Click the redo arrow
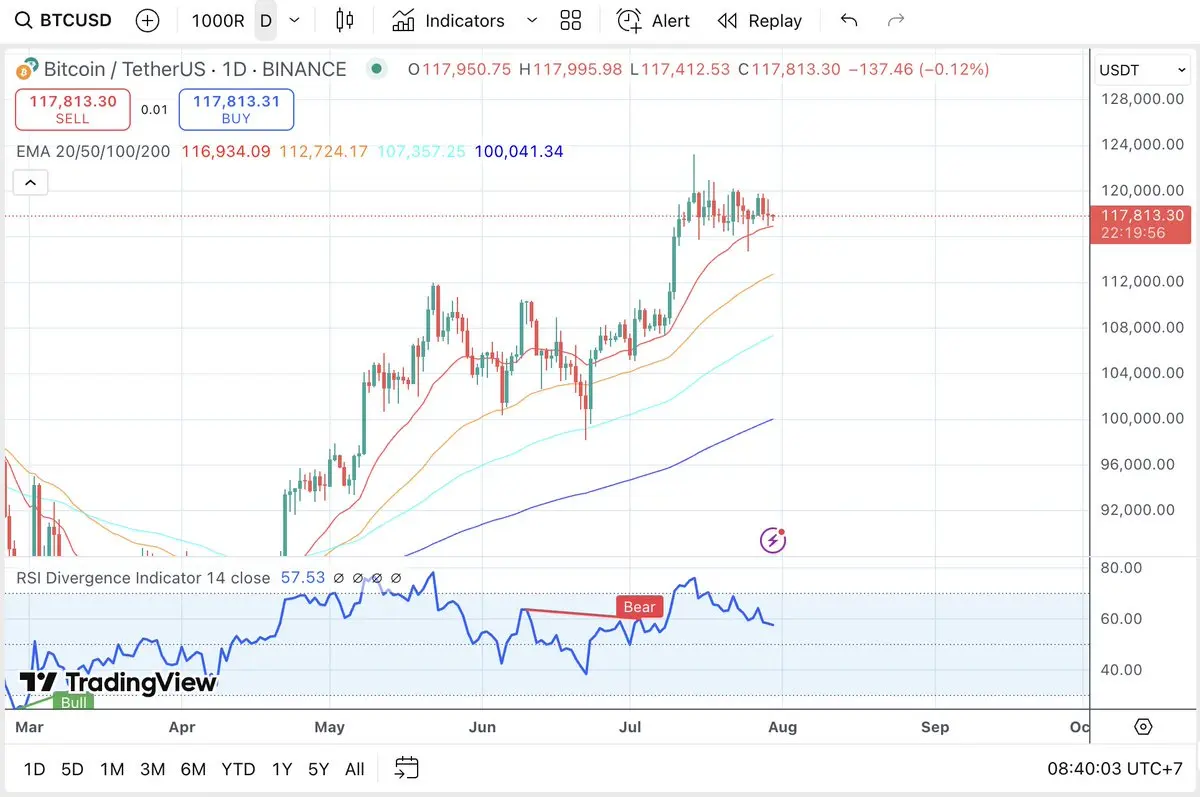This screenshot has width=1200, height=797. [x=896, y=20]
